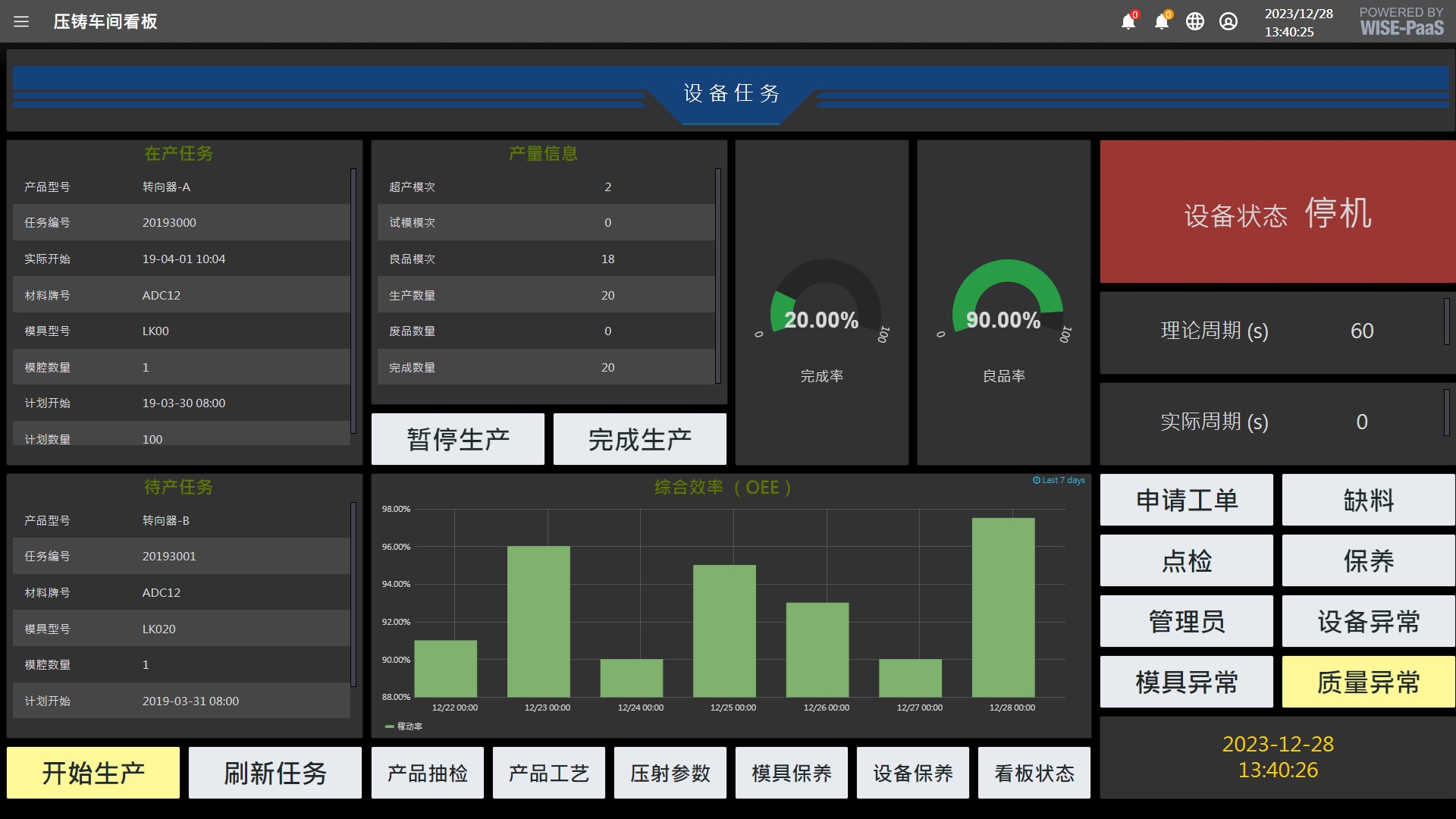Report 模具异常 status
Image resolution: width=1456 pixels, height=819 pixels.
(1187, 682)
